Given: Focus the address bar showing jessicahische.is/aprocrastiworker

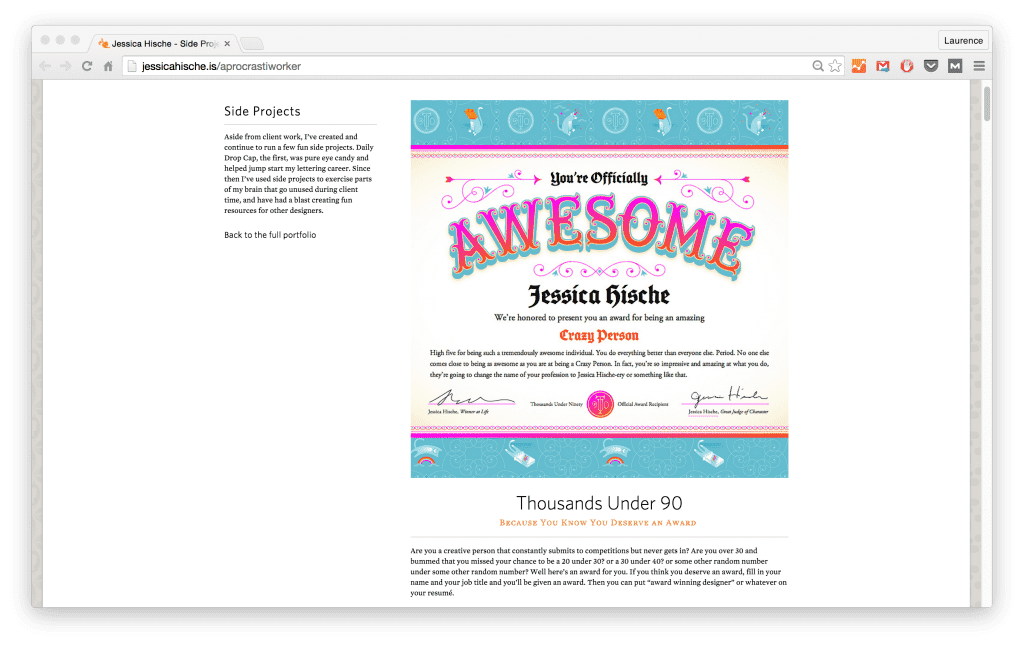Looking at the screenshot, I should pyautogui.click(x=482, y=66).
